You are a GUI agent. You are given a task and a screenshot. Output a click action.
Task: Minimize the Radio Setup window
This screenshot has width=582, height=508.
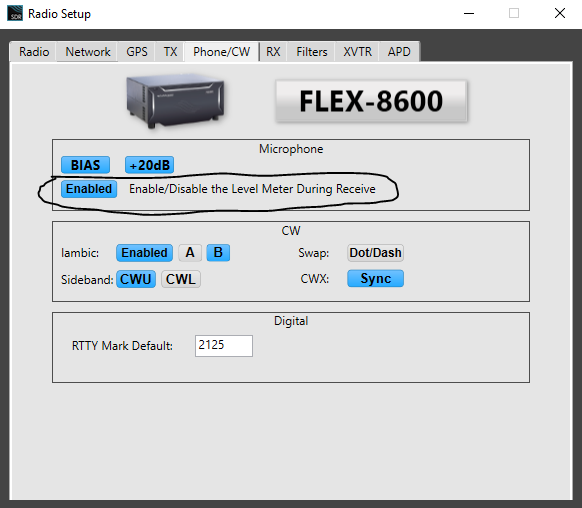click(x=469, y=13)
